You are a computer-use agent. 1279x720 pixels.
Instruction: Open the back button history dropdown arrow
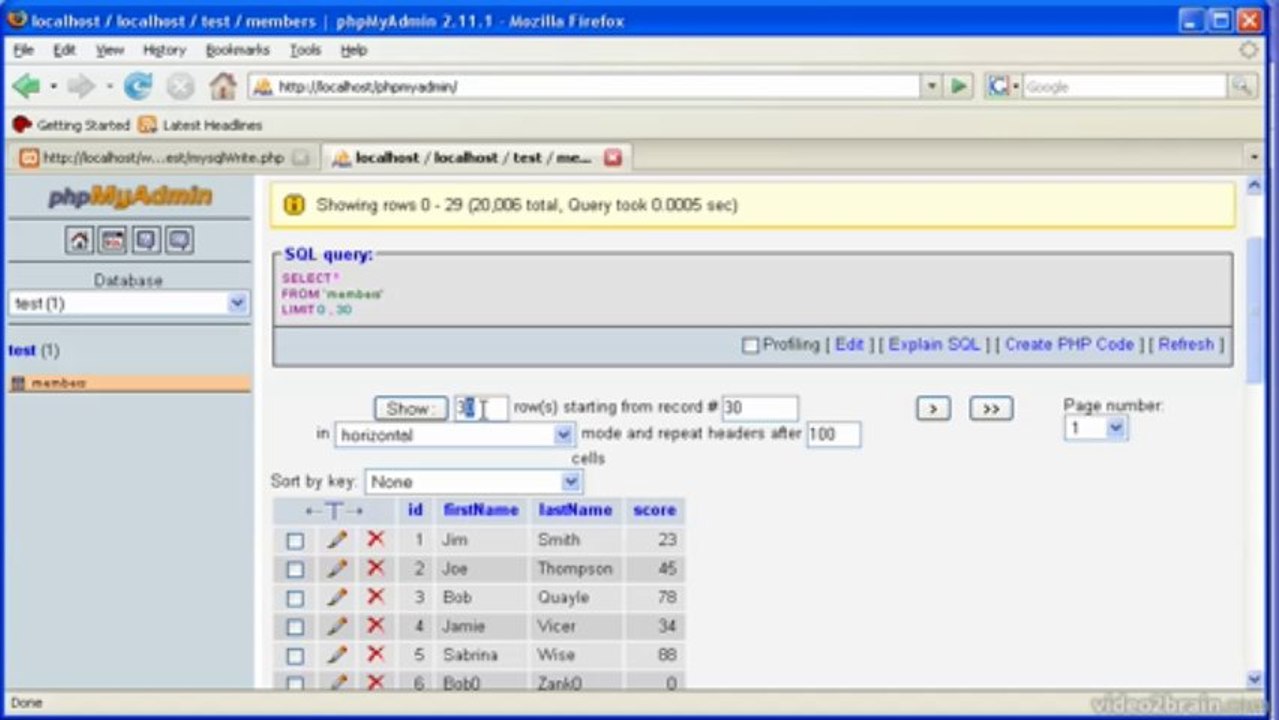point(53,88)
